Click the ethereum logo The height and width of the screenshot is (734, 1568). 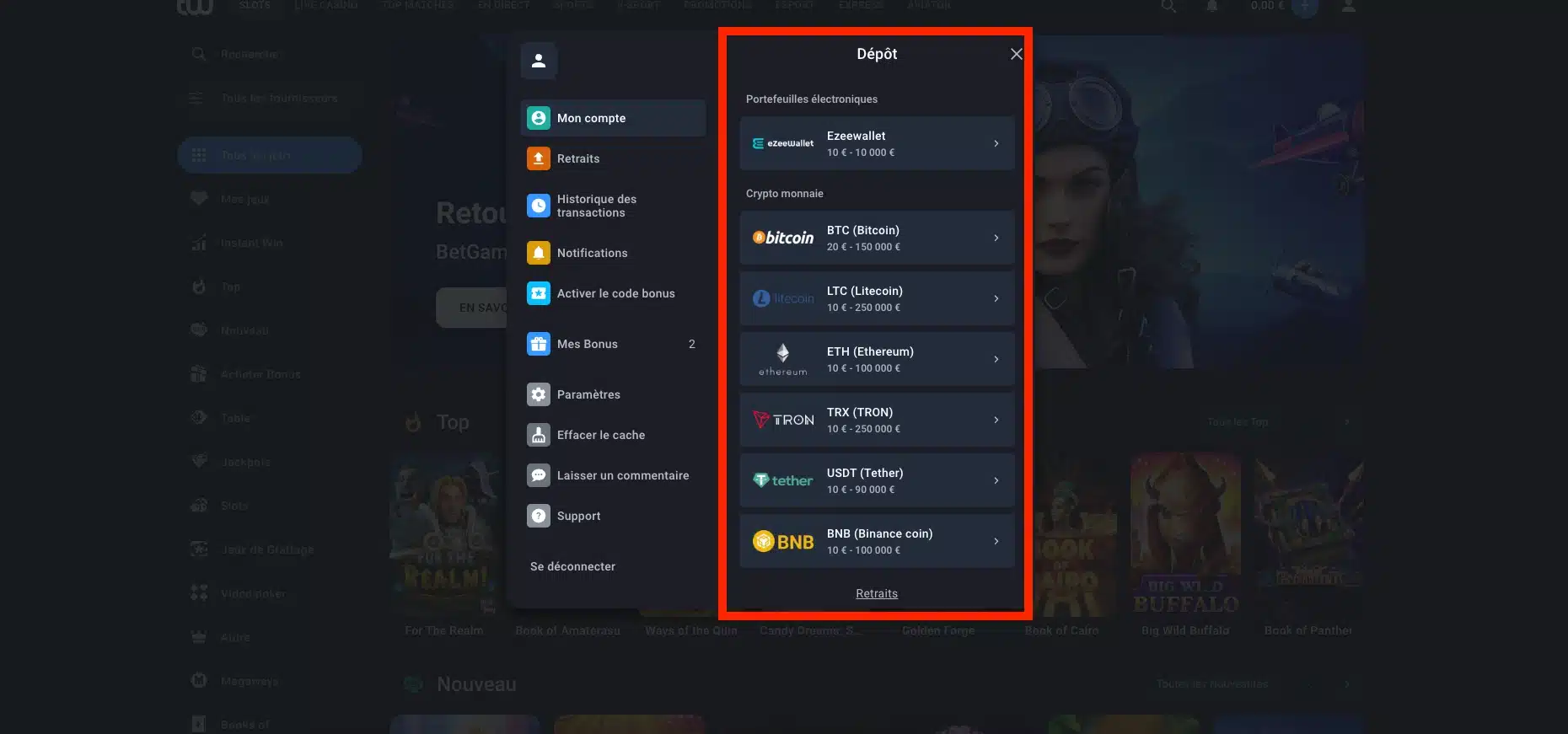pos(783,359)
